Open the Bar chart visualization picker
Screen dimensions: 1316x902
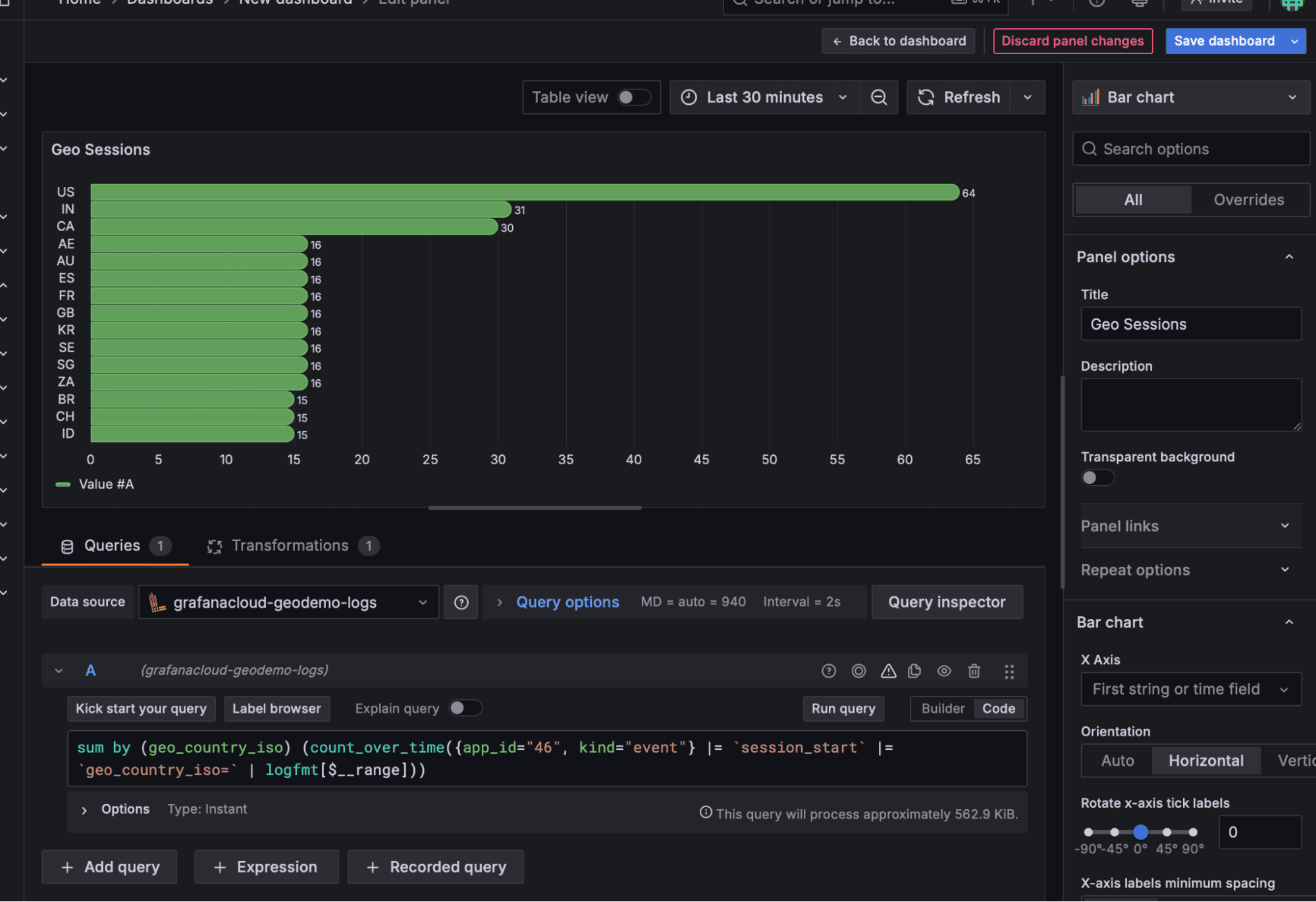click(1190, 97)
